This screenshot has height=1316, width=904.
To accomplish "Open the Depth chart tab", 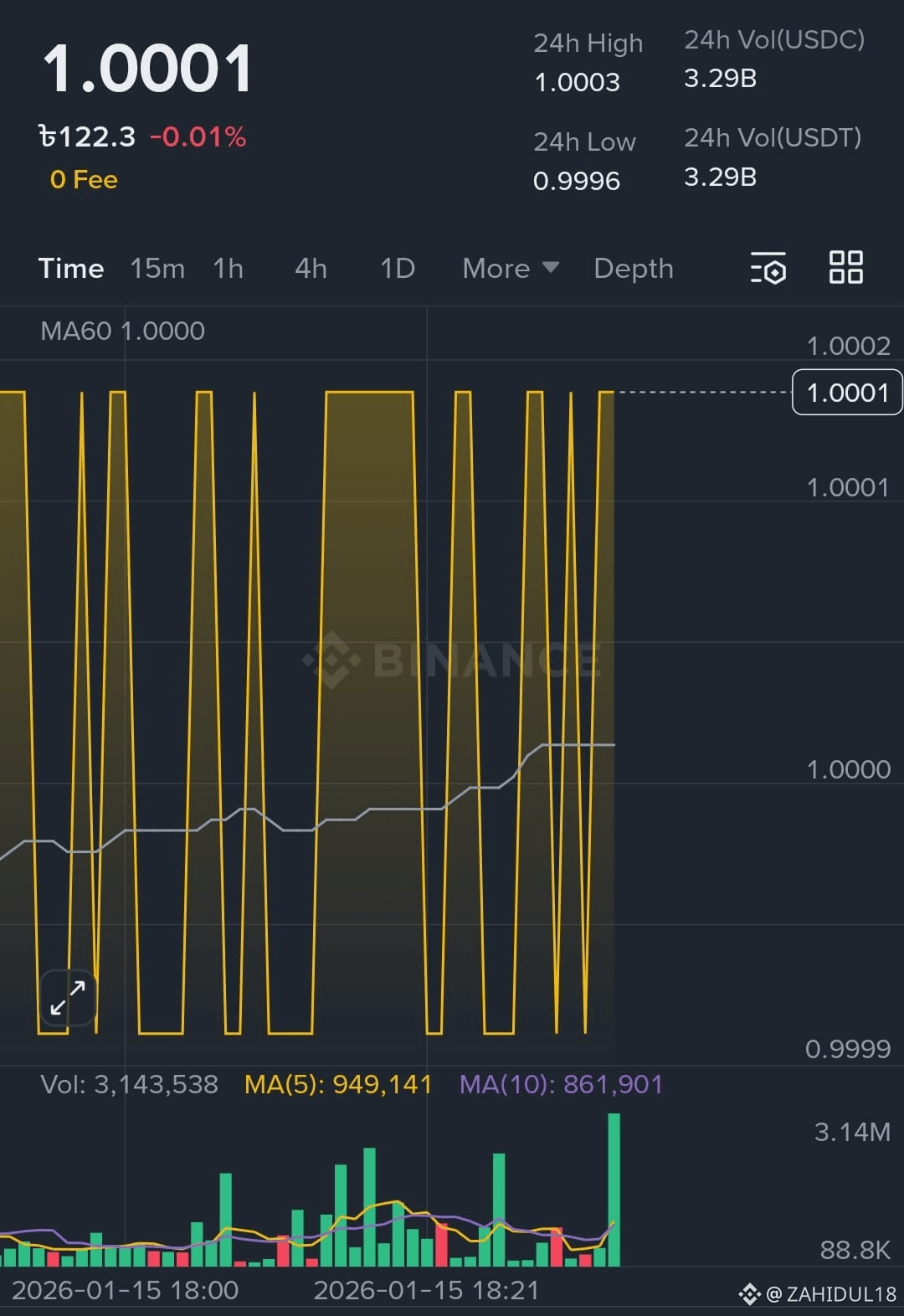I will 634,269.
